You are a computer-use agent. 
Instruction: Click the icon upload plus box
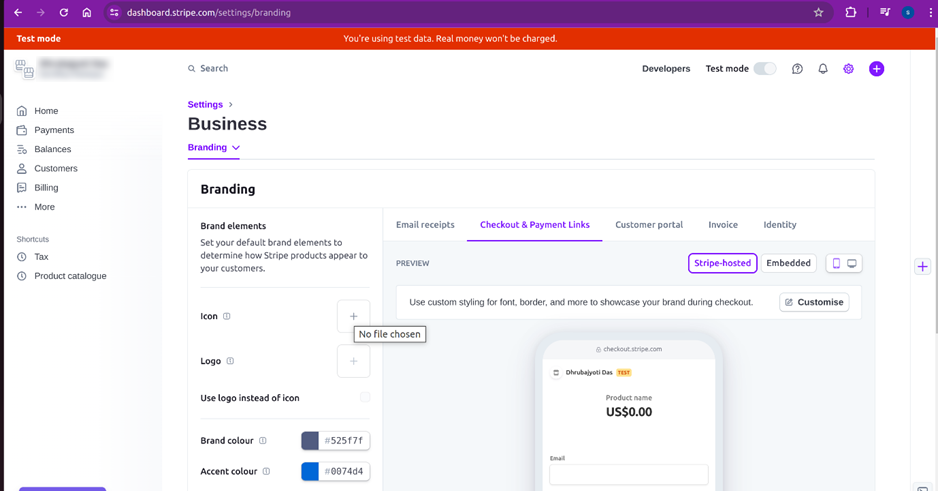pyautogui.click(x=353, y=316)
